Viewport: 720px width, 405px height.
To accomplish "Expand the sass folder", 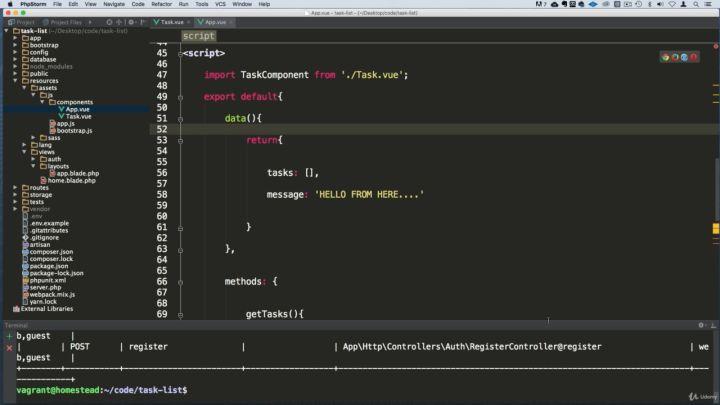I will (x=34, y=137).
